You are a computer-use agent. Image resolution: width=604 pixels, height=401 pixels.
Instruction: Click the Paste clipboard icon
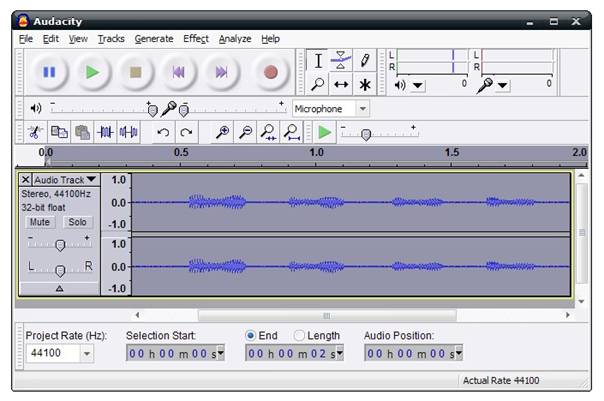82,132
